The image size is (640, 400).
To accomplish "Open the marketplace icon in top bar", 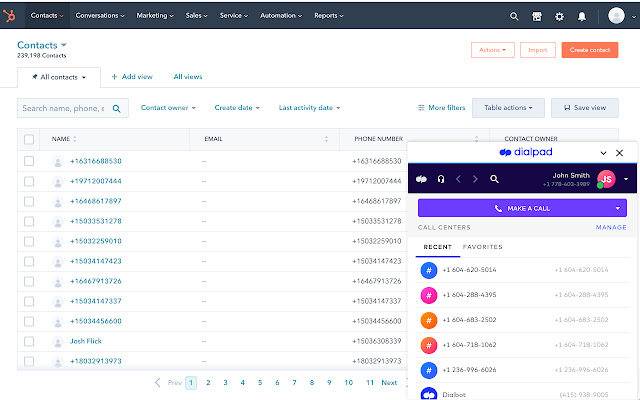I will [537, 16].
